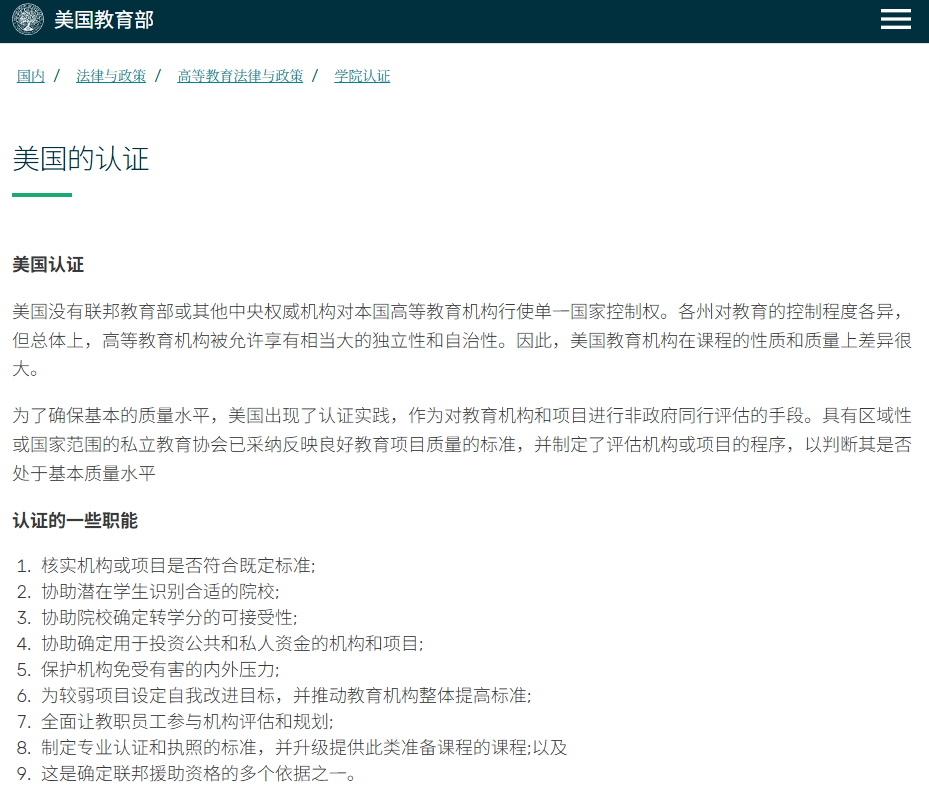Image resolution: width=929 pixels, height=797 pixels.
Task: Click list item 协助潜在学生识别合适的院校
Action: 160,592
